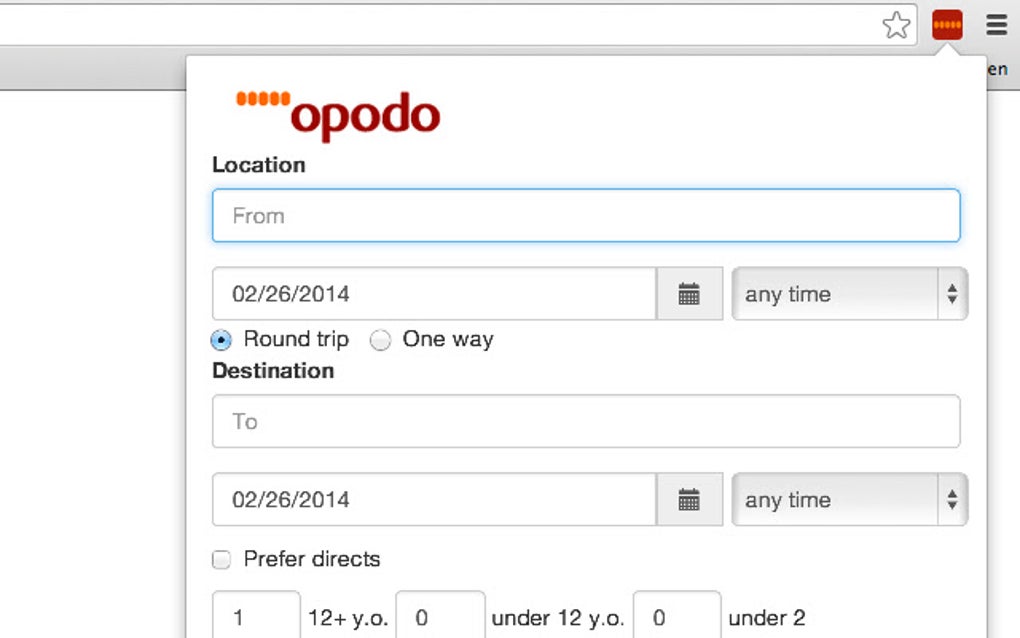Screen dimensions: 1020x638
Task: Click the Destination label
Action: 272,371
